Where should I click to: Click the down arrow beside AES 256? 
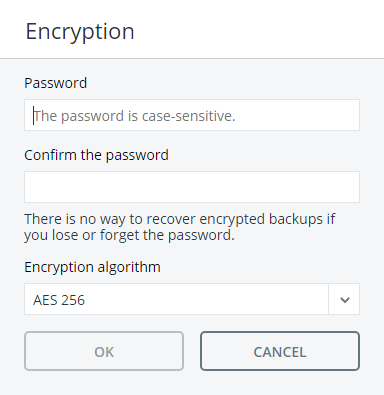[344, 299]
